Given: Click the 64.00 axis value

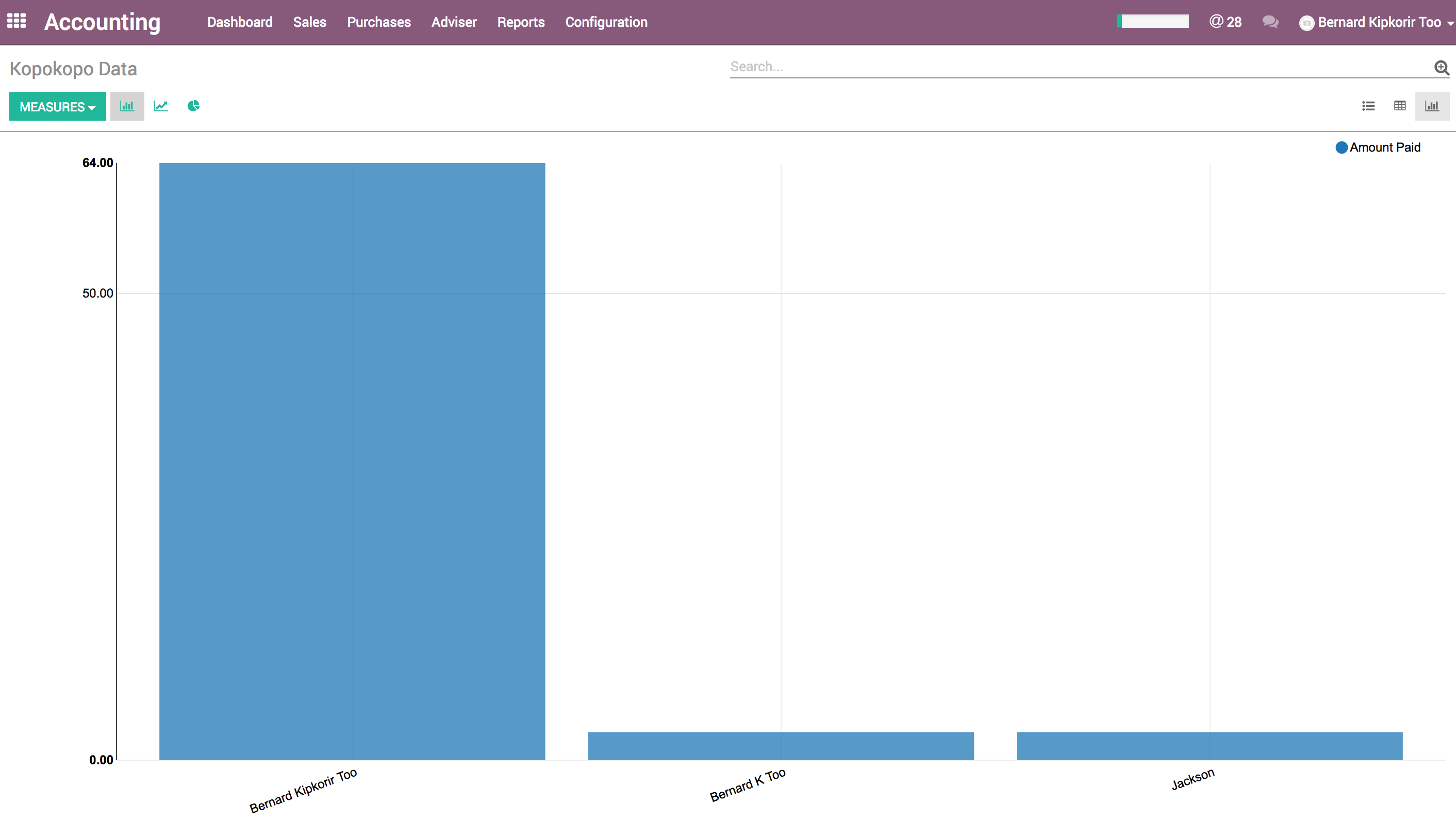Looking at the screenshot, I should coord(98,163).
